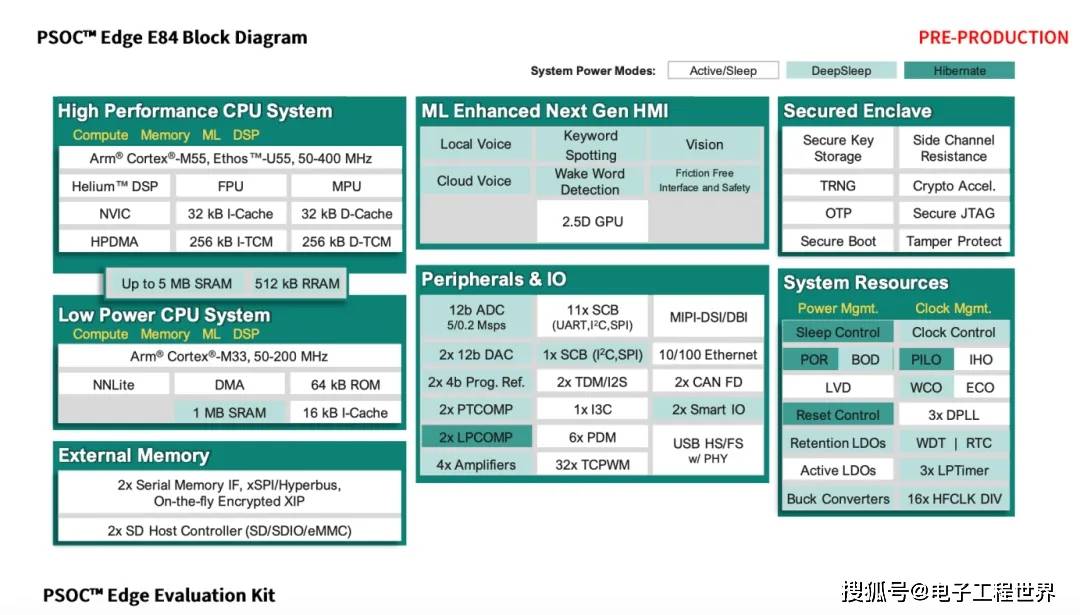Select the POR block
This screenshot has width=1080, height=615.
811,359
